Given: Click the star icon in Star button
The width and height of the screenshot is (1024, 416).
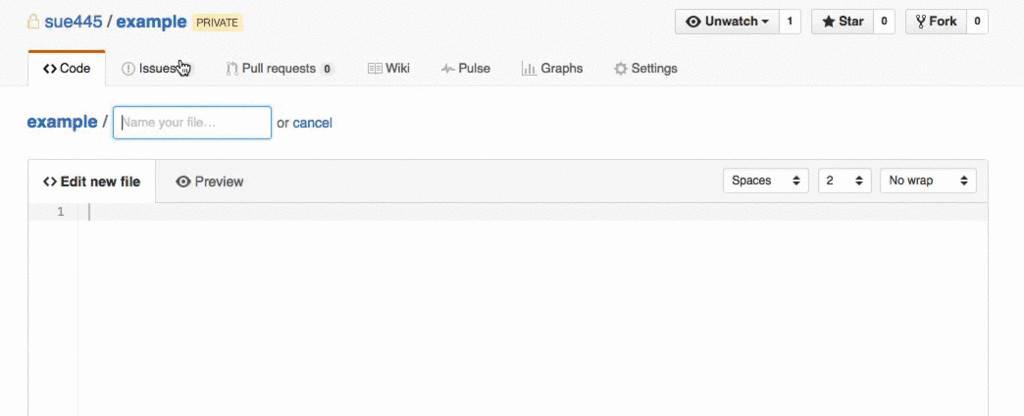Looking at the screenshot, I should point(829,22).
